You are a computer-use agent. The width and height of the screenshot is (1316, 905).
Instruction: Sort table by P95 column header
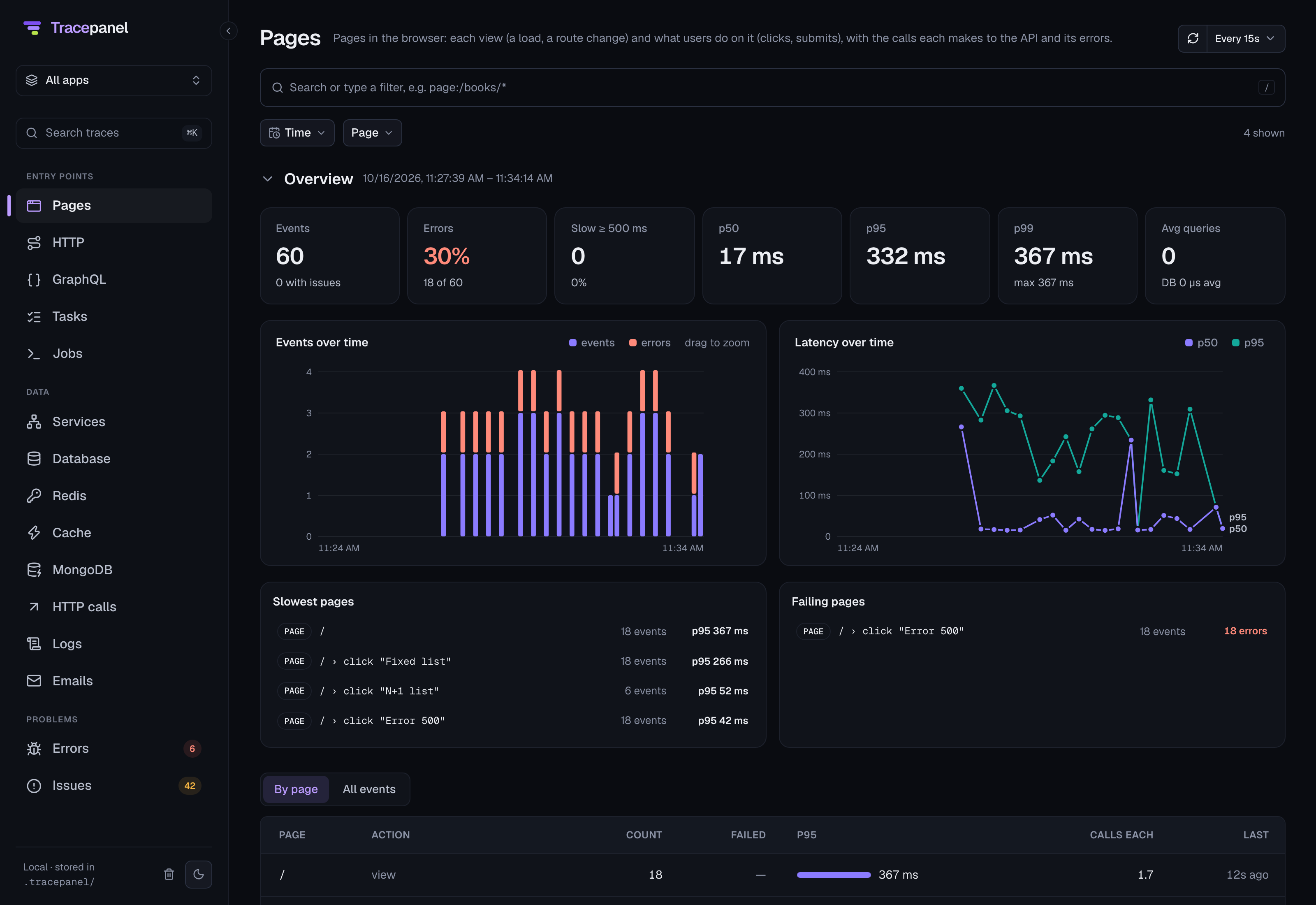[806, 835]
